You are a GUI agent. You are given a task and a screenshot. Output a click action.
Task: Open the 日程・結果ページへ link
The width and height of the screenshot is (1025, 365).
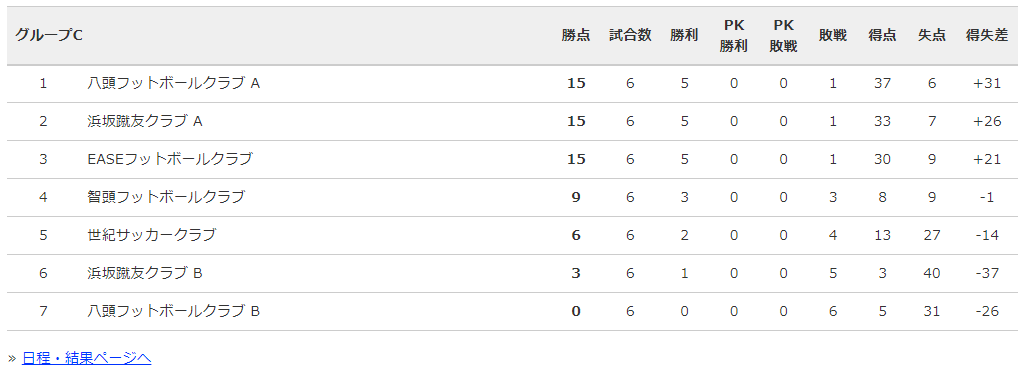[86, 357]
